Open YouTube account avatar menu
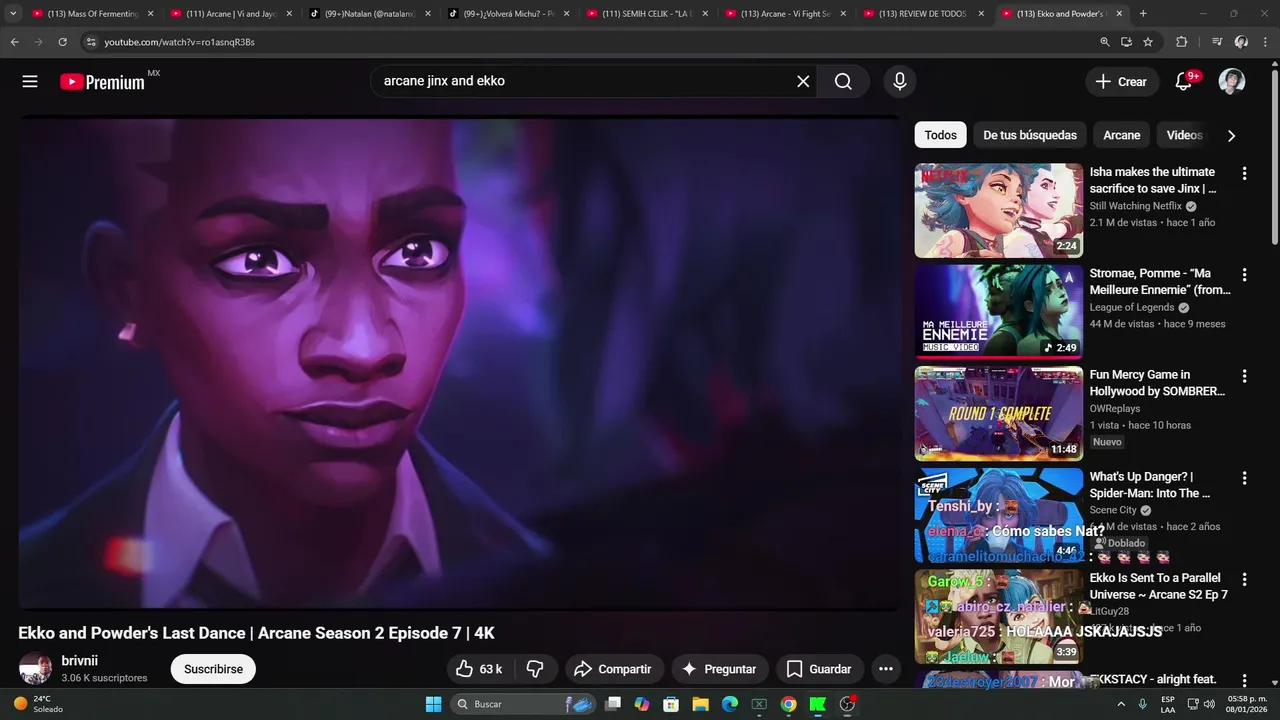1280x720 pixels. 1232,82
